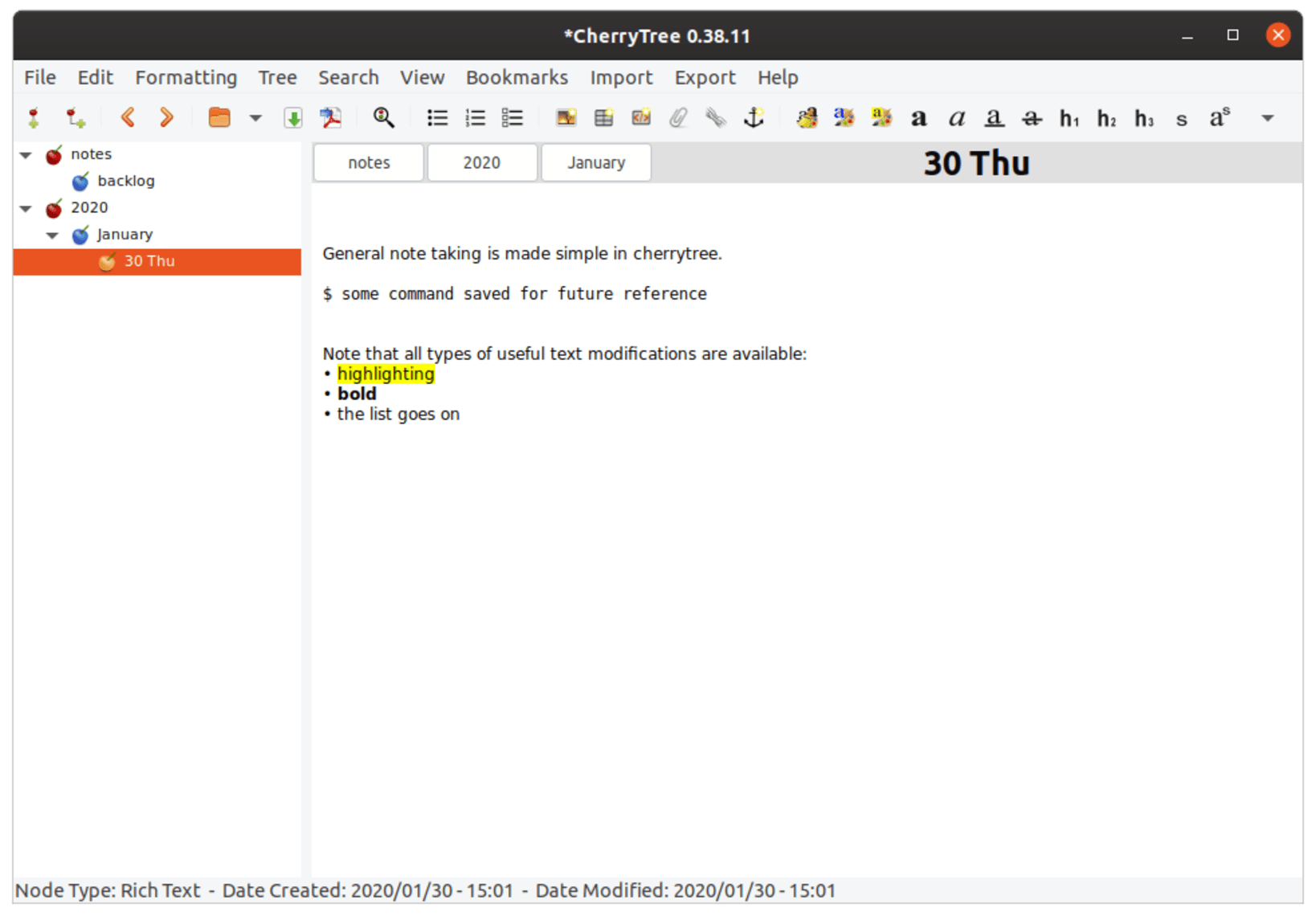Insert table toolbar icon
This screenshot has height=916, width=1316.
[x=603, y=118]
